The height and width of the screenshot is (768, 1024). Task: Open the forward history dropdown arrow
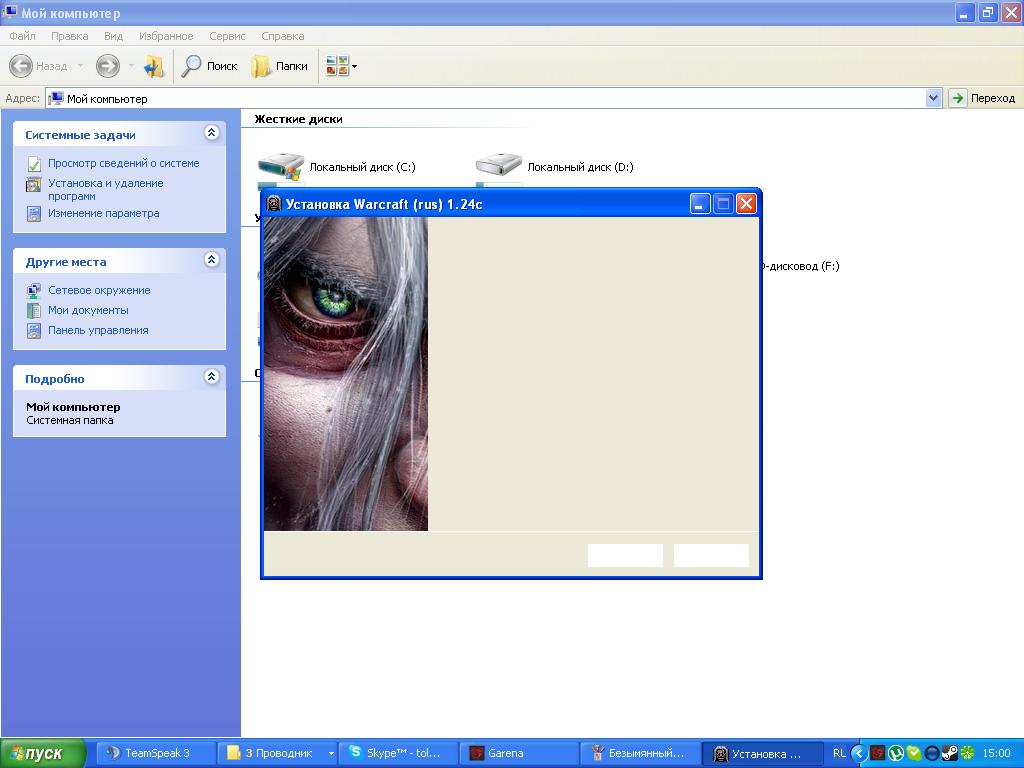[131, 66]
